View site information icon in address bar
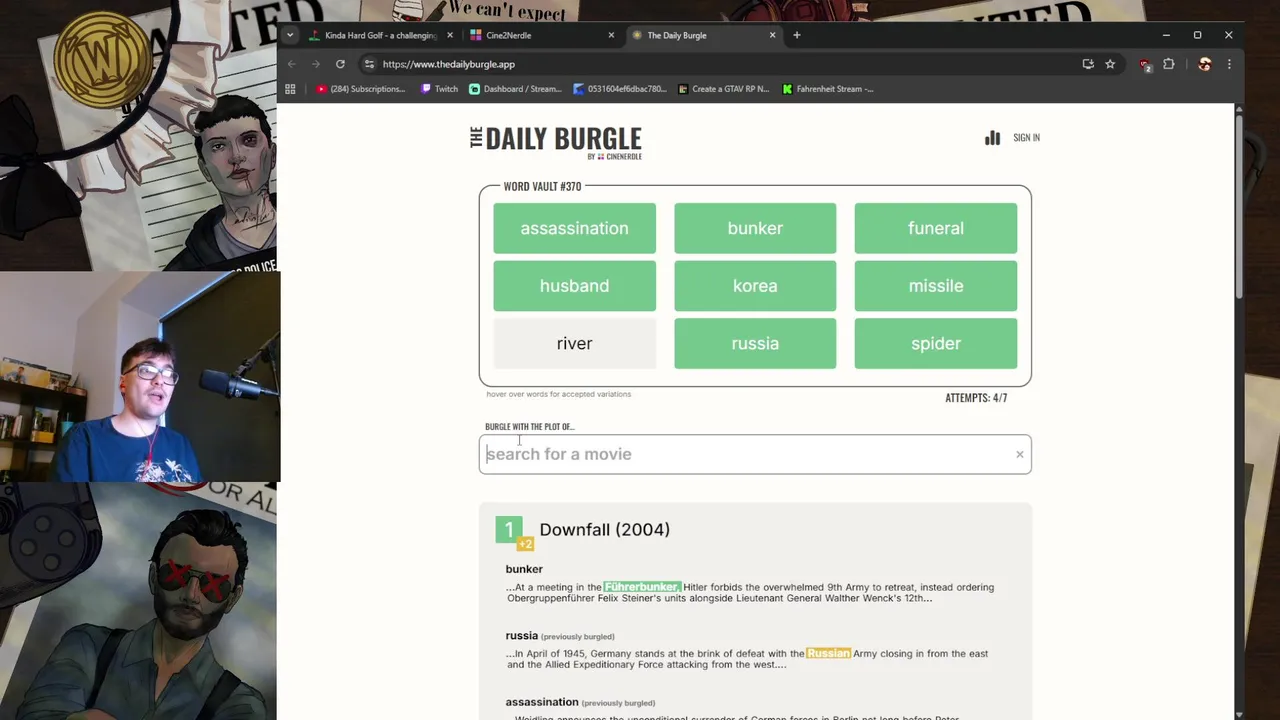 (369, 64)
